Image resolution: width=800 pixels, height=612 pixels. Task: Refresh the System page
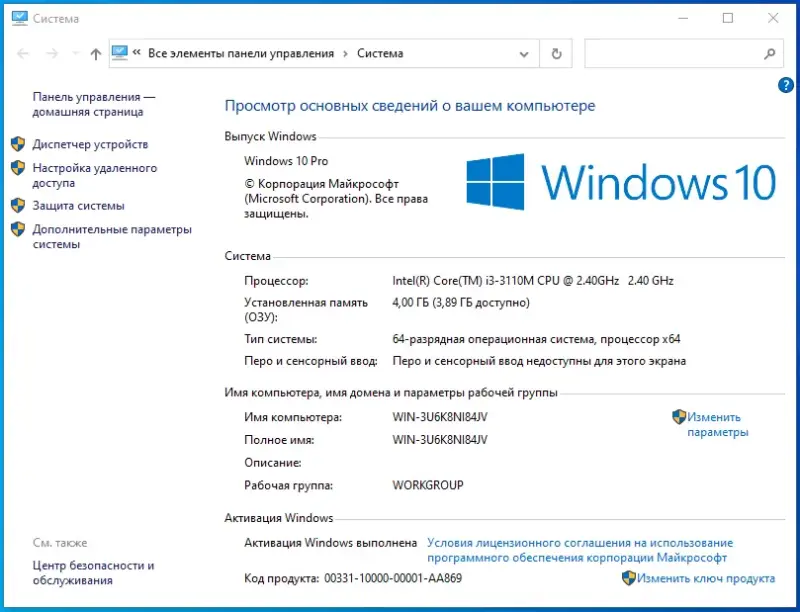point(556,54)
